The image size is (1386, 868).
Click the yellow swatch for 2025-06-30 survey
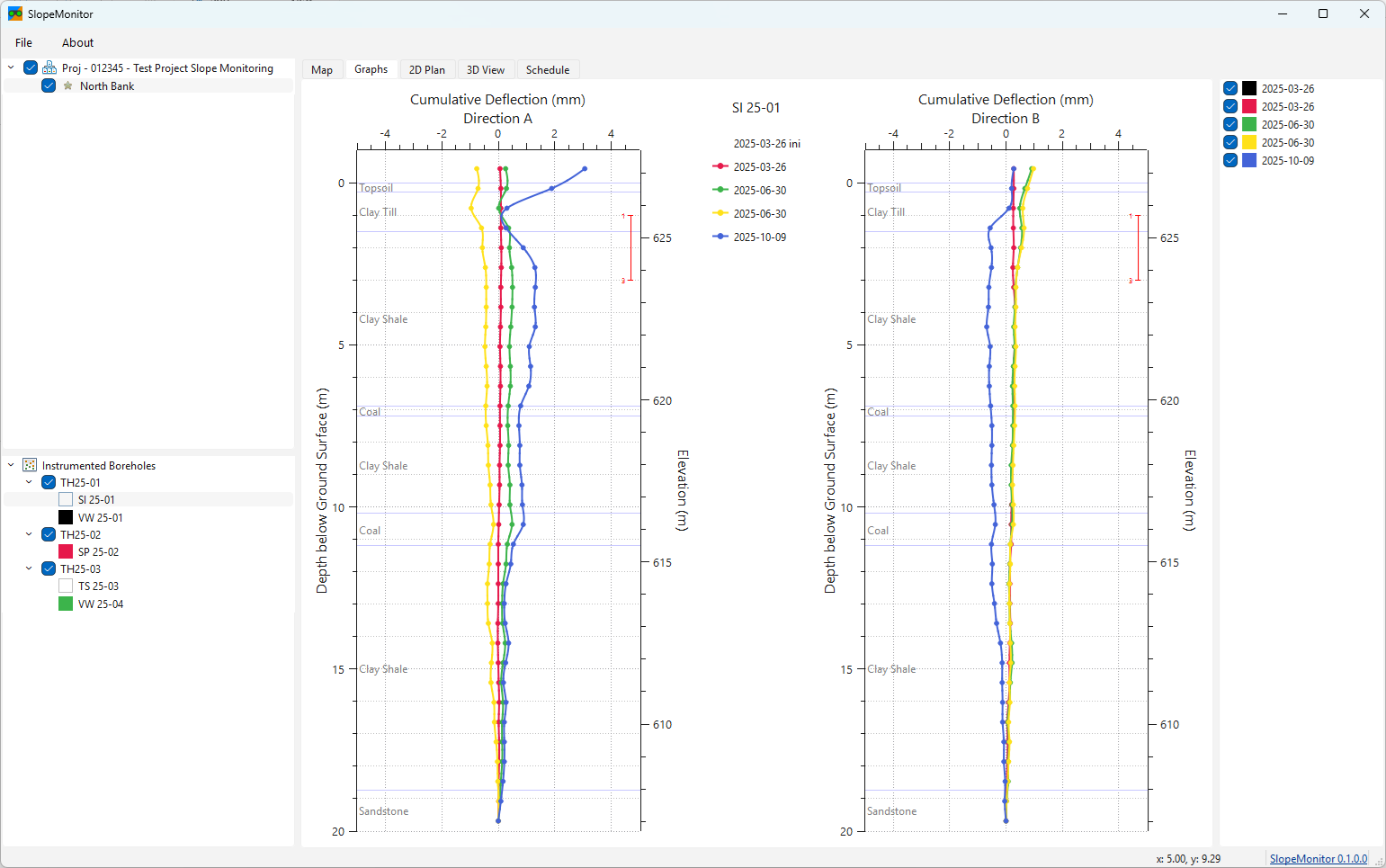(1249, 142)
